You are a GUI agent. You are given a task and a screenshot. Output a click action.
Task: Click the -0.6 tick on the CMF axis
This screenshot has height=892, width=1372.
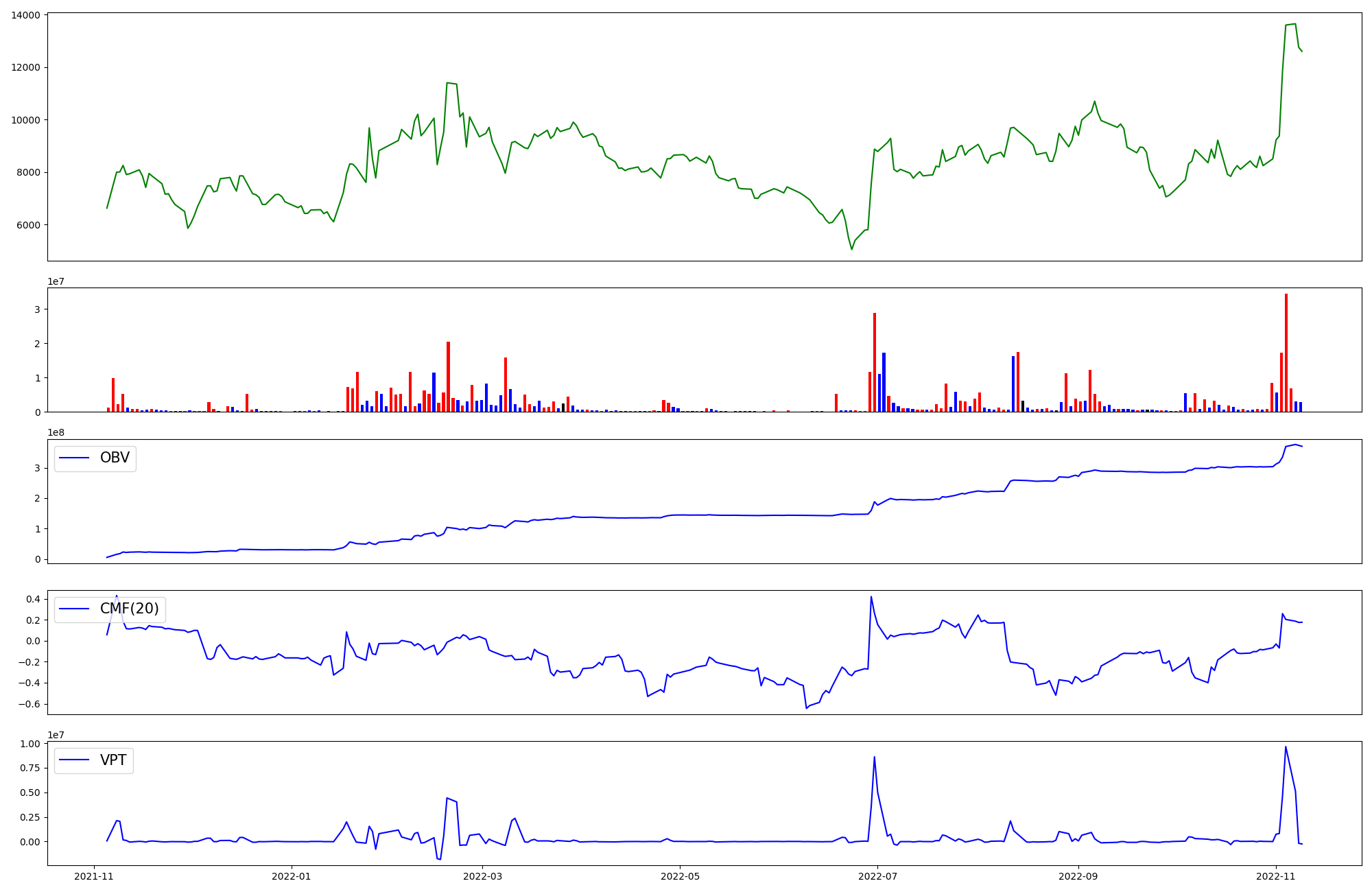tap(30, 704)
